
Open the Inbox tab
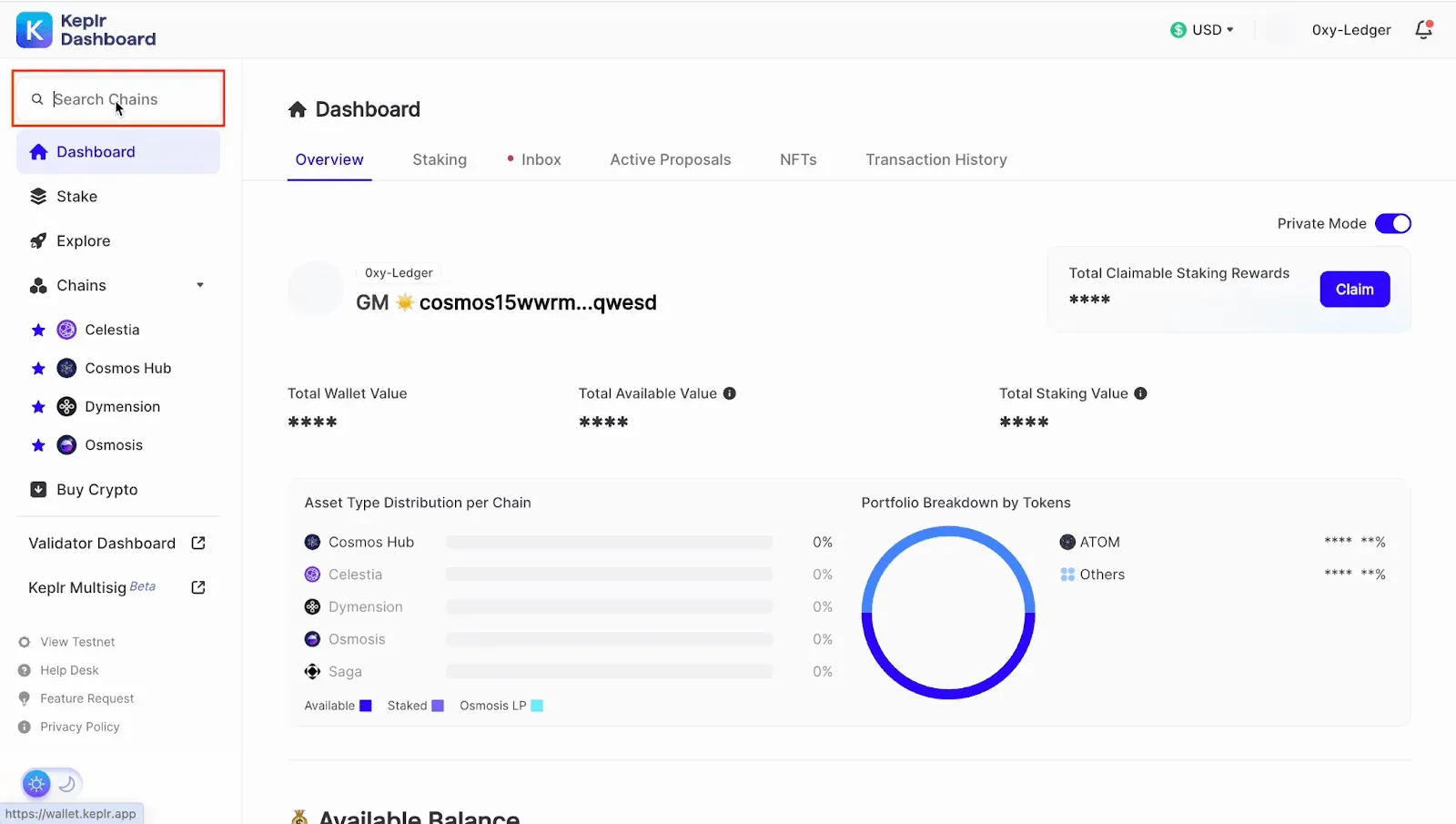click(x=541, y=159)
